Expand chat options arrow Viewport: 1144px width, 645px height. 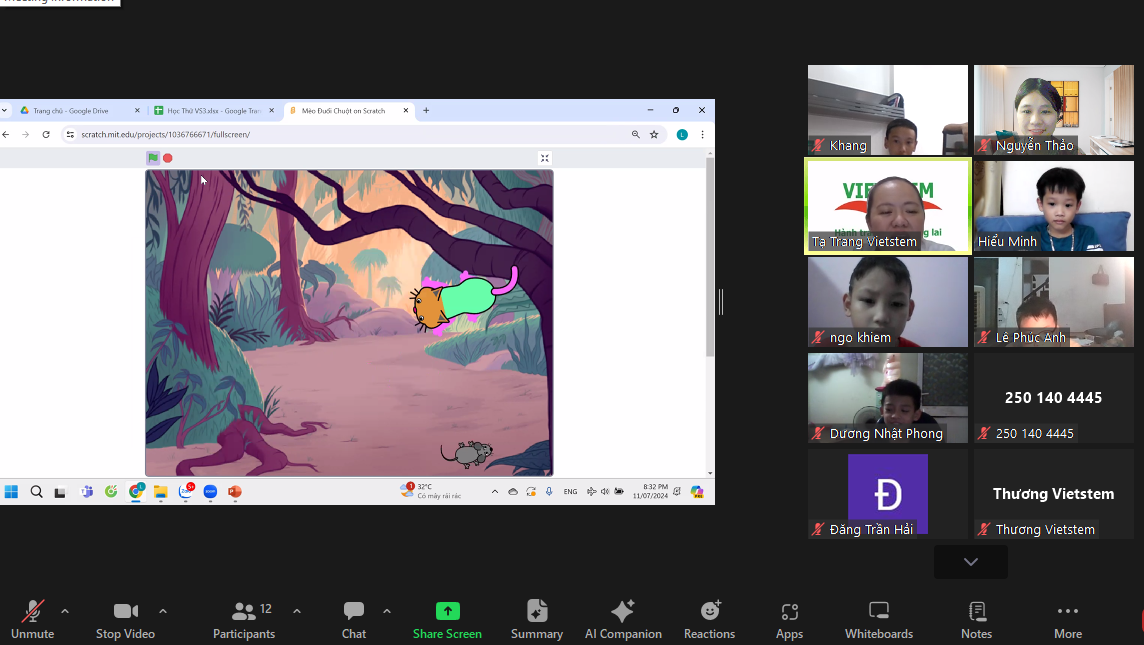tap(387, 611)
